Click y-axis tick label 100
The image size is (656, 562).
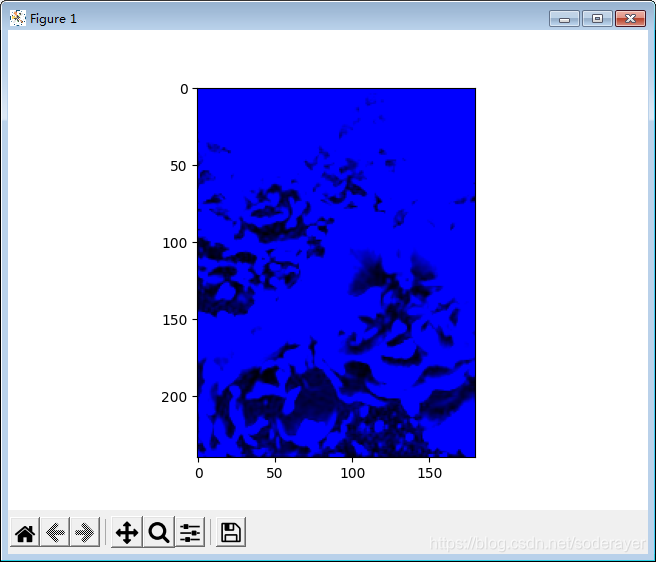click(174, 243)
